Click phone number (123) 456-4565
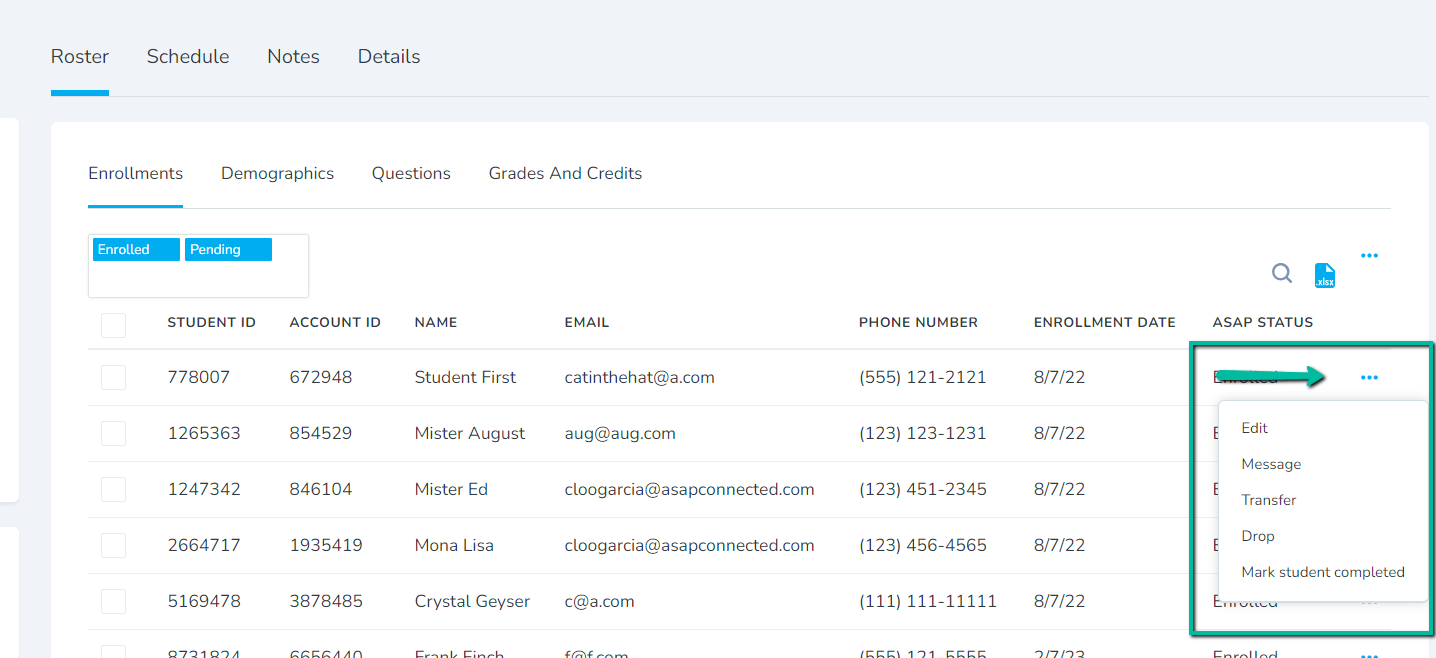This screenshot has width=1436, height=658. click(x=923, y=545)
